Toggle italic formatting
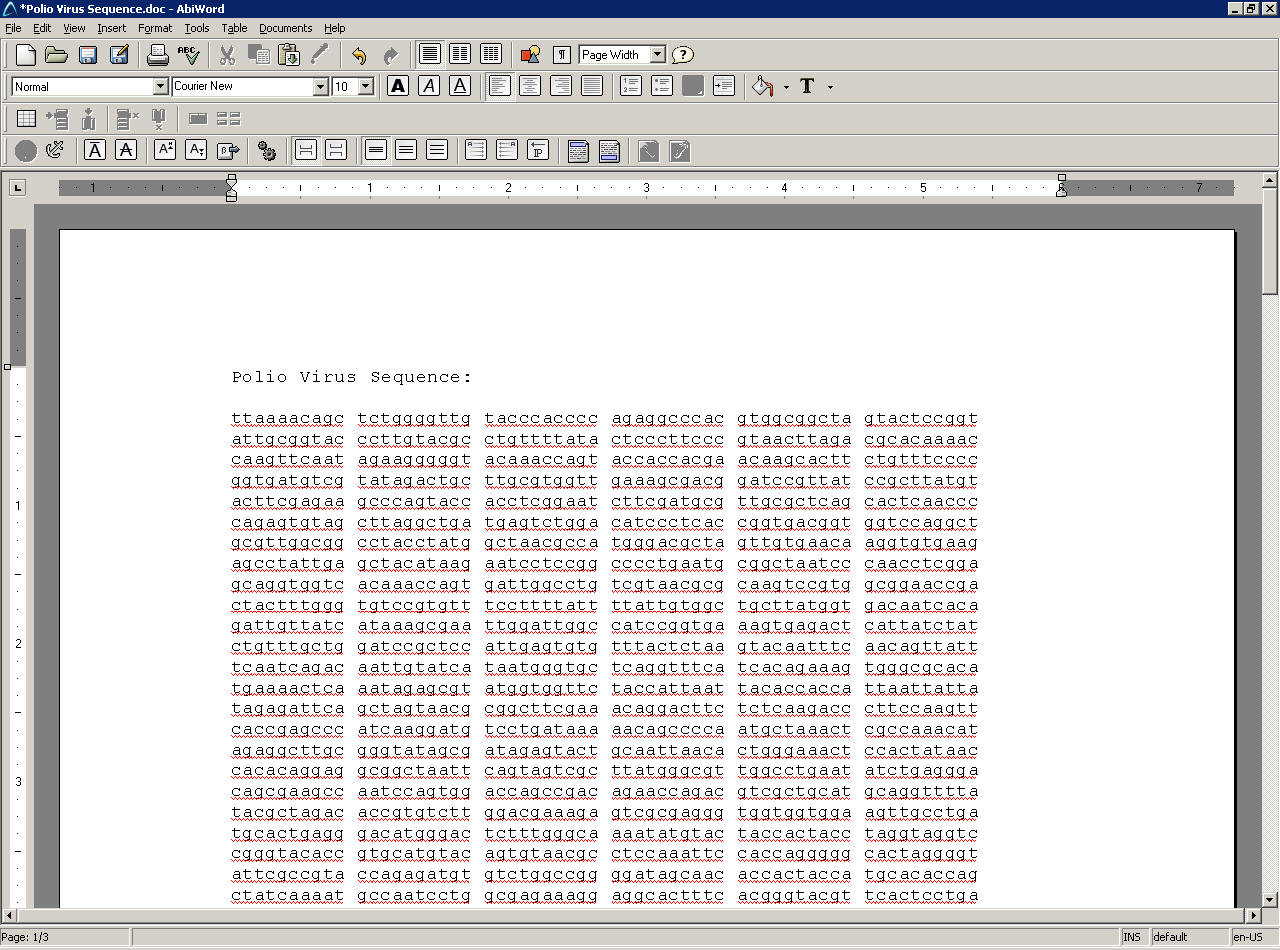This screenshot has width=1280, height=950. click(x=429, y=86)
